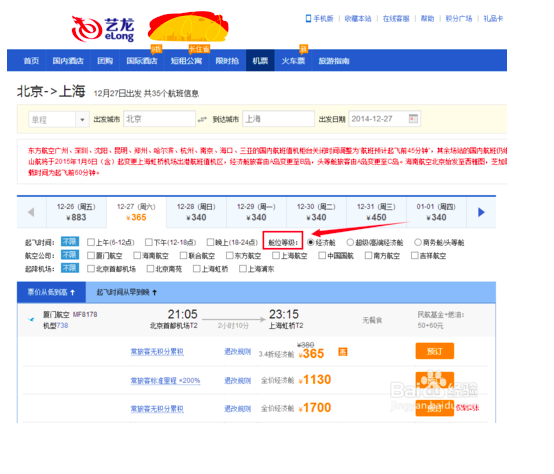The image size is (554, 474).
Task: Click the 礼品卡 top link
Action: coord(493,18)
